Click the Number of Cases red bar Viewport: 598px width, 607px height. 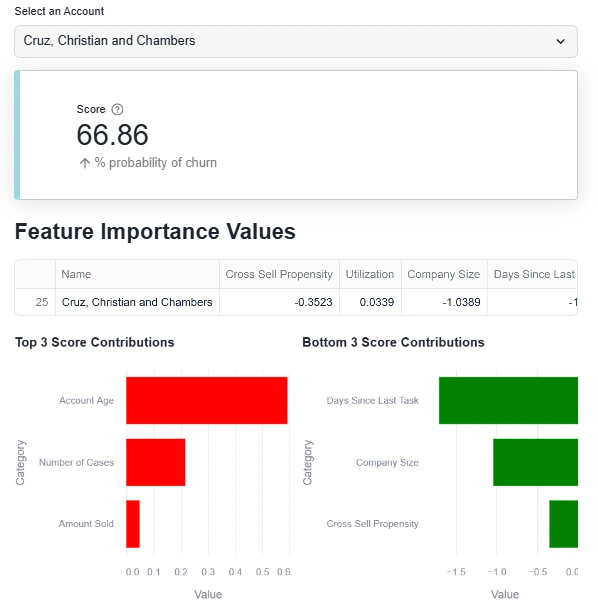(156, 462)
